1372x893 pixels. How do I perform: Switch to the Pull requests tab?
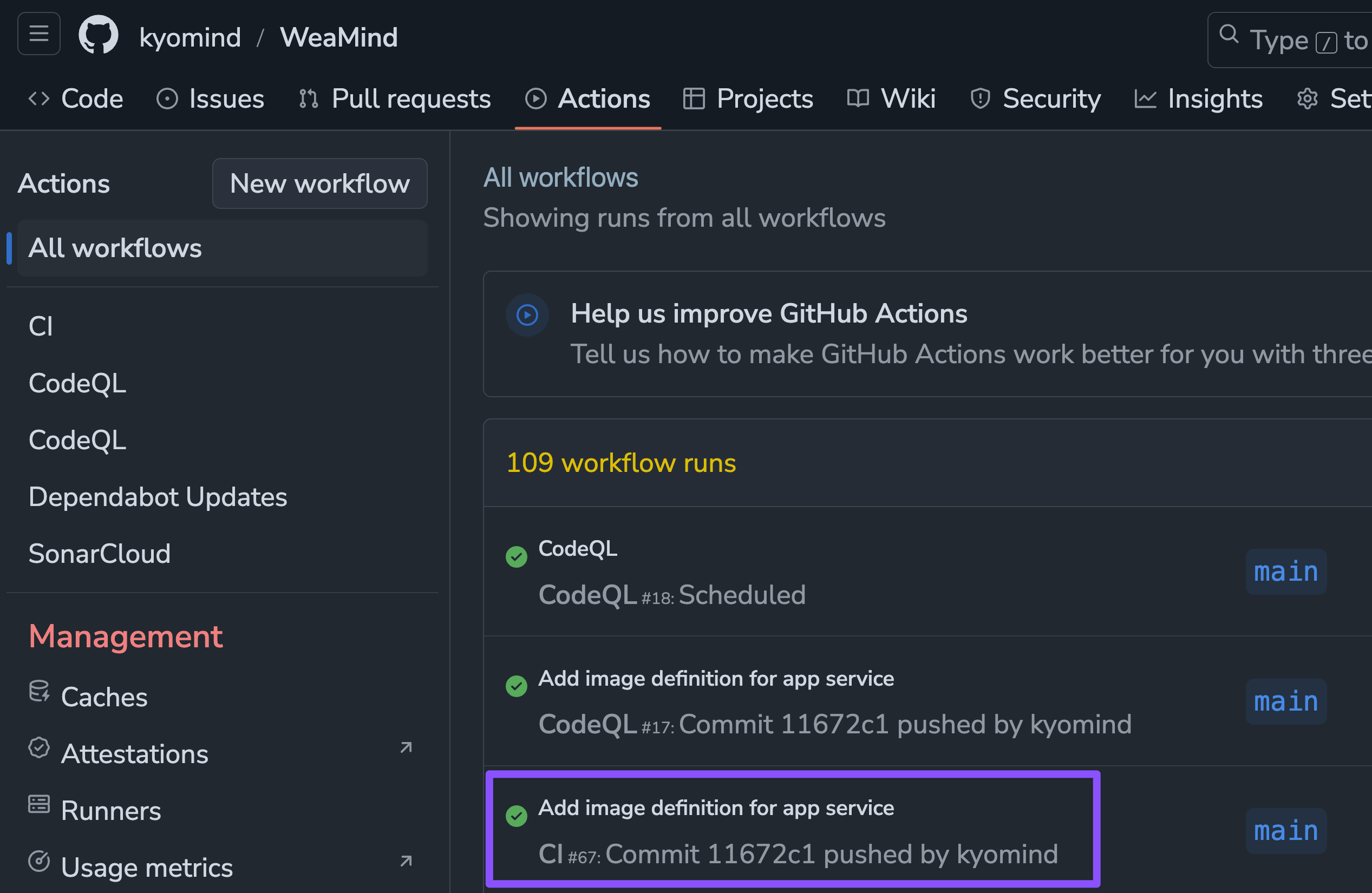coord(395,99)
